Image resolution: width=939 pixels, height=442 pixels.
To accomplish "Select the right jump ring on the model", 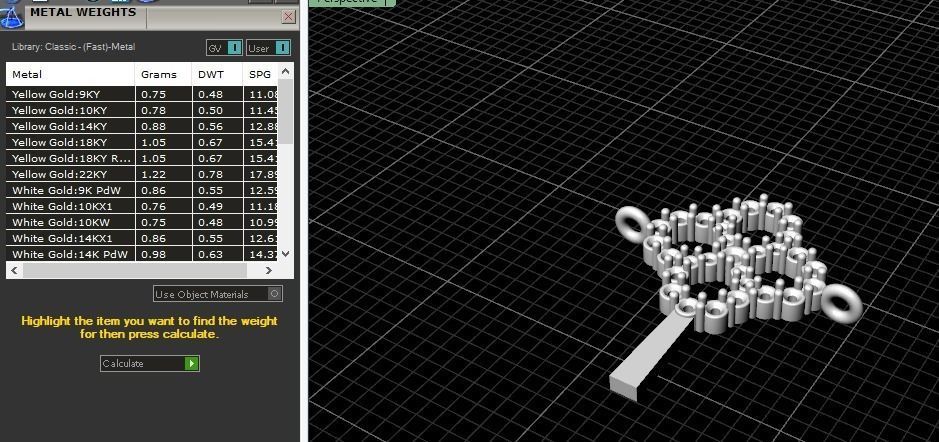I will pos(841,303).
